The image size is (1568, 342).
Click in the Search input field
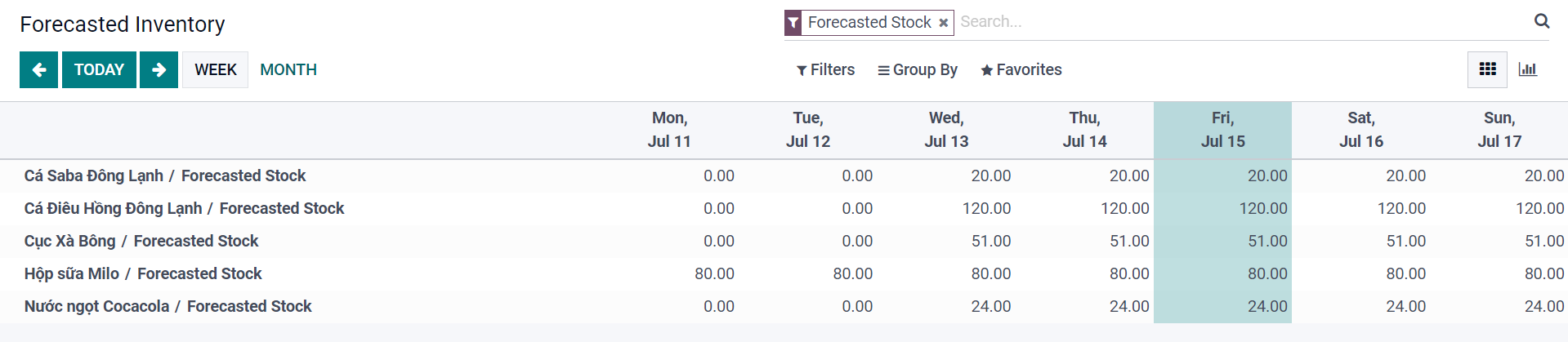coord(1226,22)
